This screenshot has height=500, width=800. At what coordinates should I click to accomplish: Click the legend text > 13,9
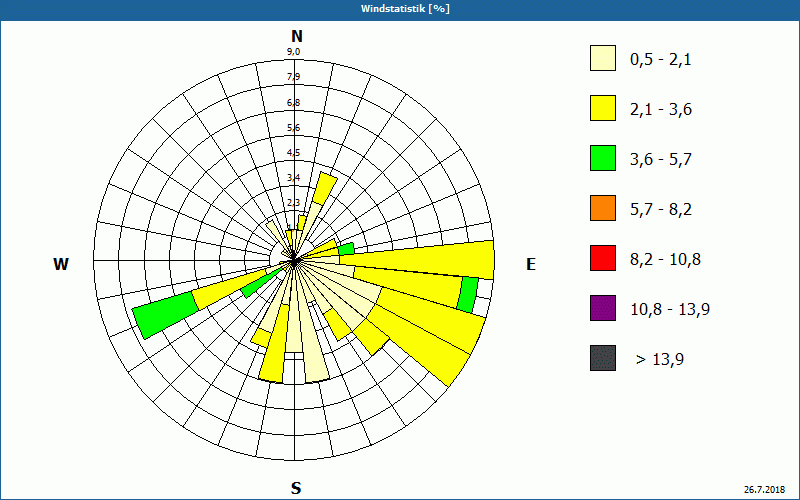point(660,360)
